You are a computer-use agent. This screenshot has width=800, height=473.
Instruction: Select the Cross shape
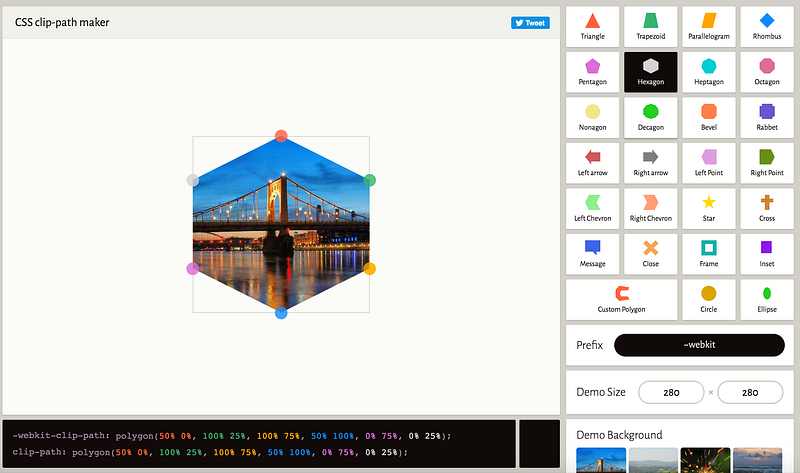[x=767, y=209]
